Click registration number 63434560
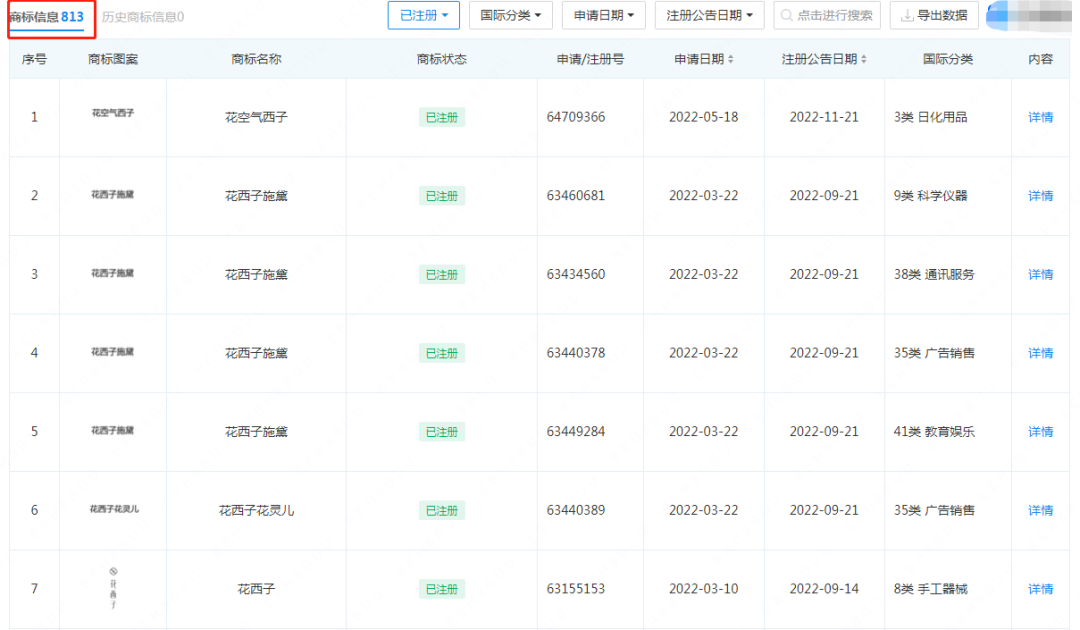The image size is (1080, 630). [576, 274]
